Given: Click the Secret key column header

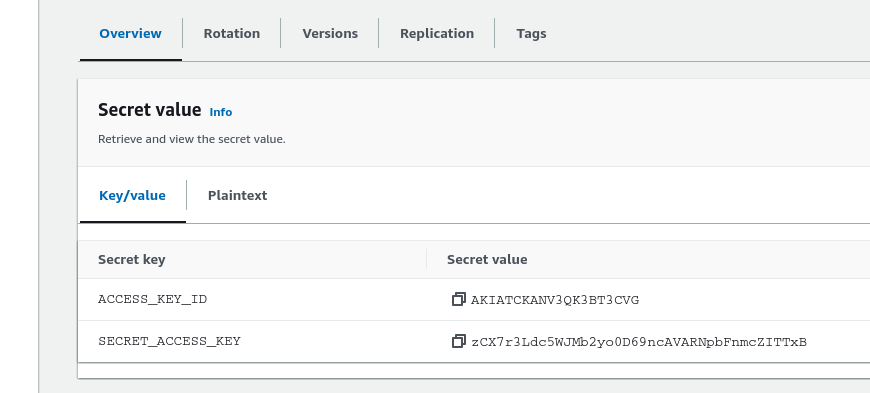Looking at the screenshot, I should [131, 259].
